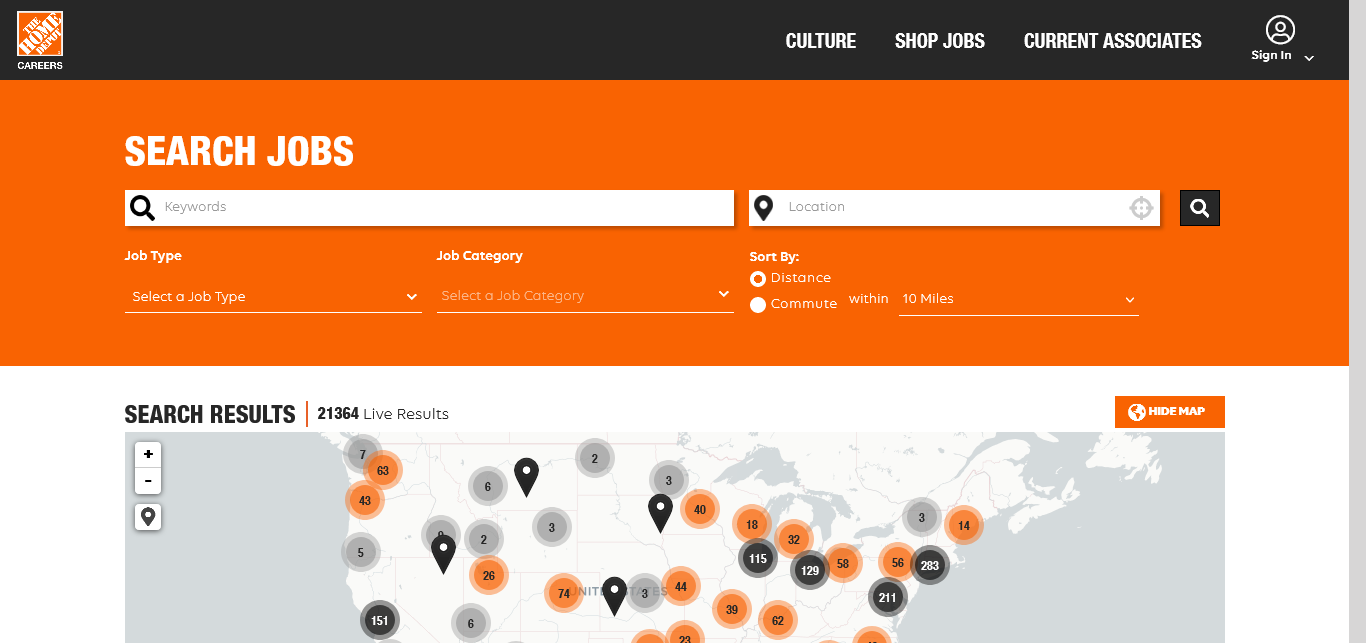Expand the Job Type dropdown
The image size is (1366, 643).
273,297
